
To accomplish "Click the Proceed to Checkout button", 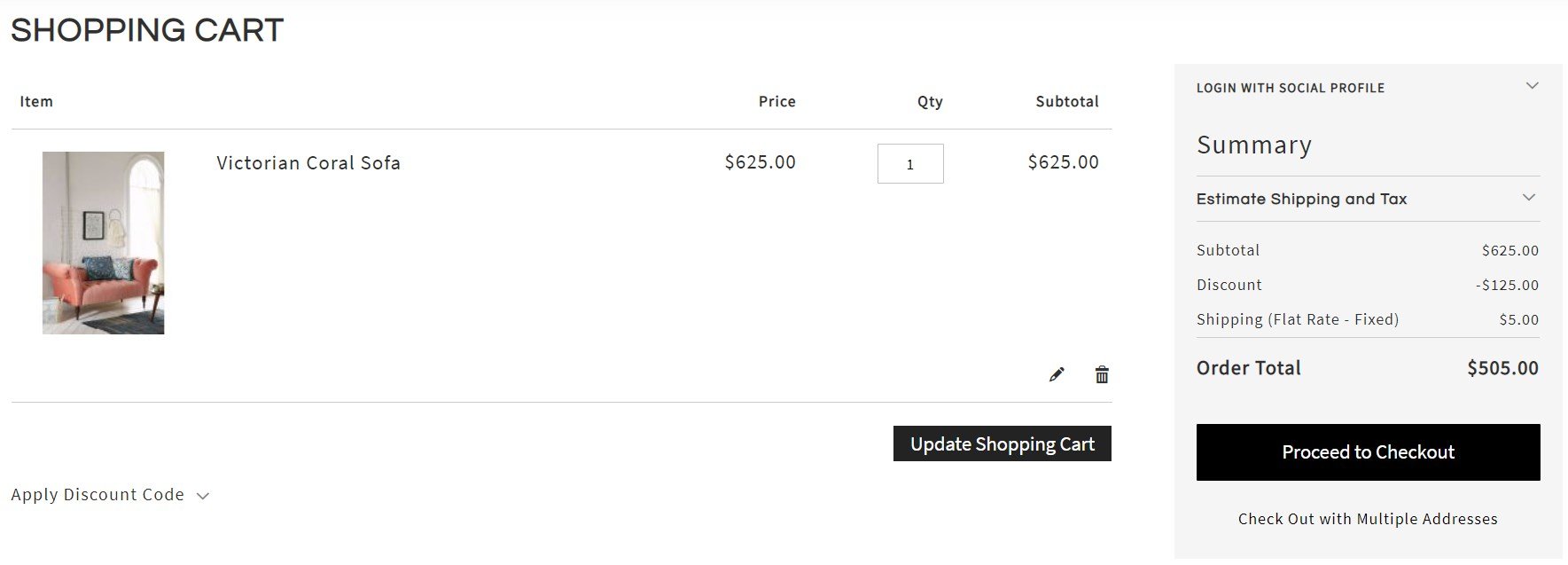I will pos(1368,452).
